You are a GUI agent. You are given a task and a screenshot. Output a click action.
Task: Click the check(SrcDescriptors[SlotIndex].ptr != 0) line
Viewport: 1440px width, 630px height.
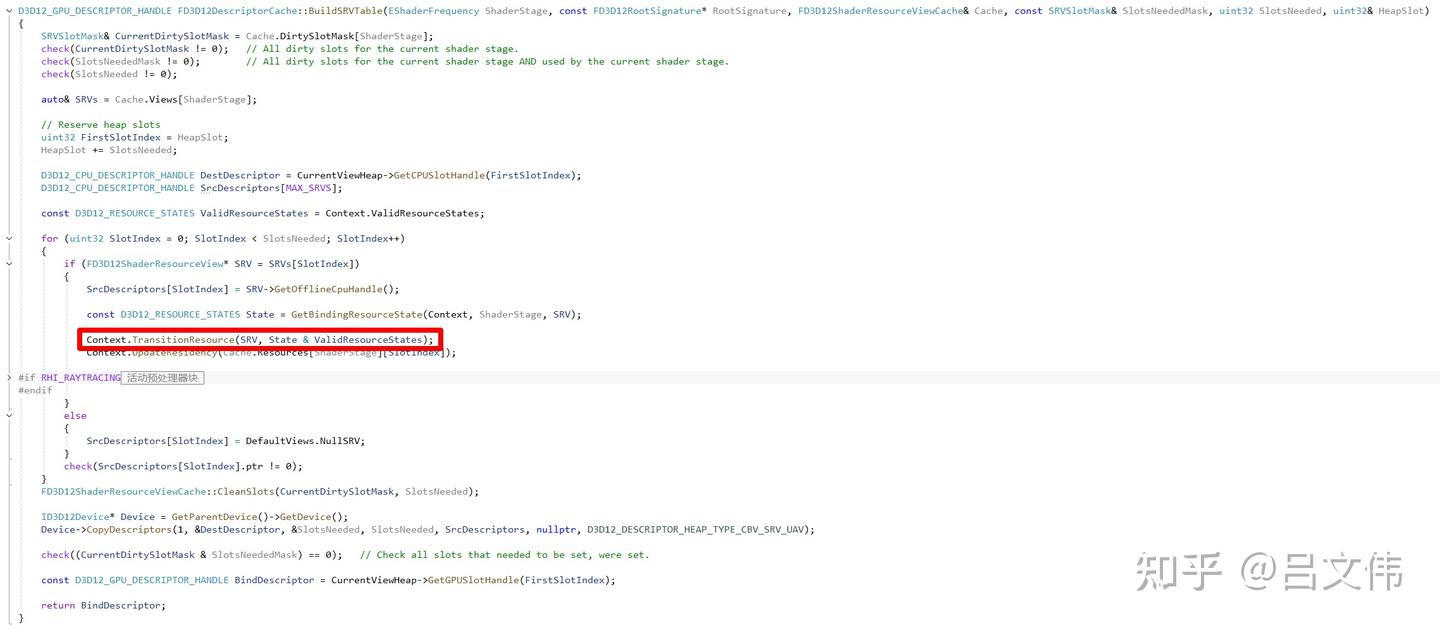click(183, 466)
